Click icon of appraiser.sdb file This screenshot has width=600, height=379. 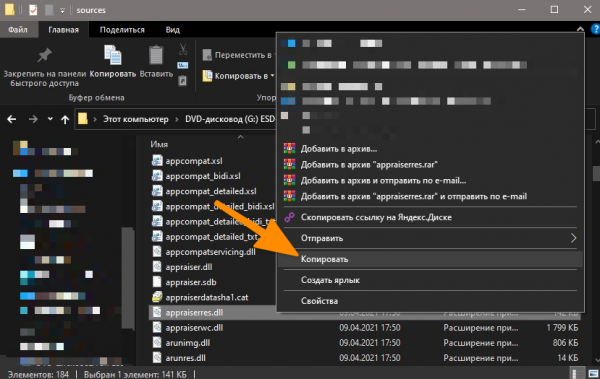[157, 282]
